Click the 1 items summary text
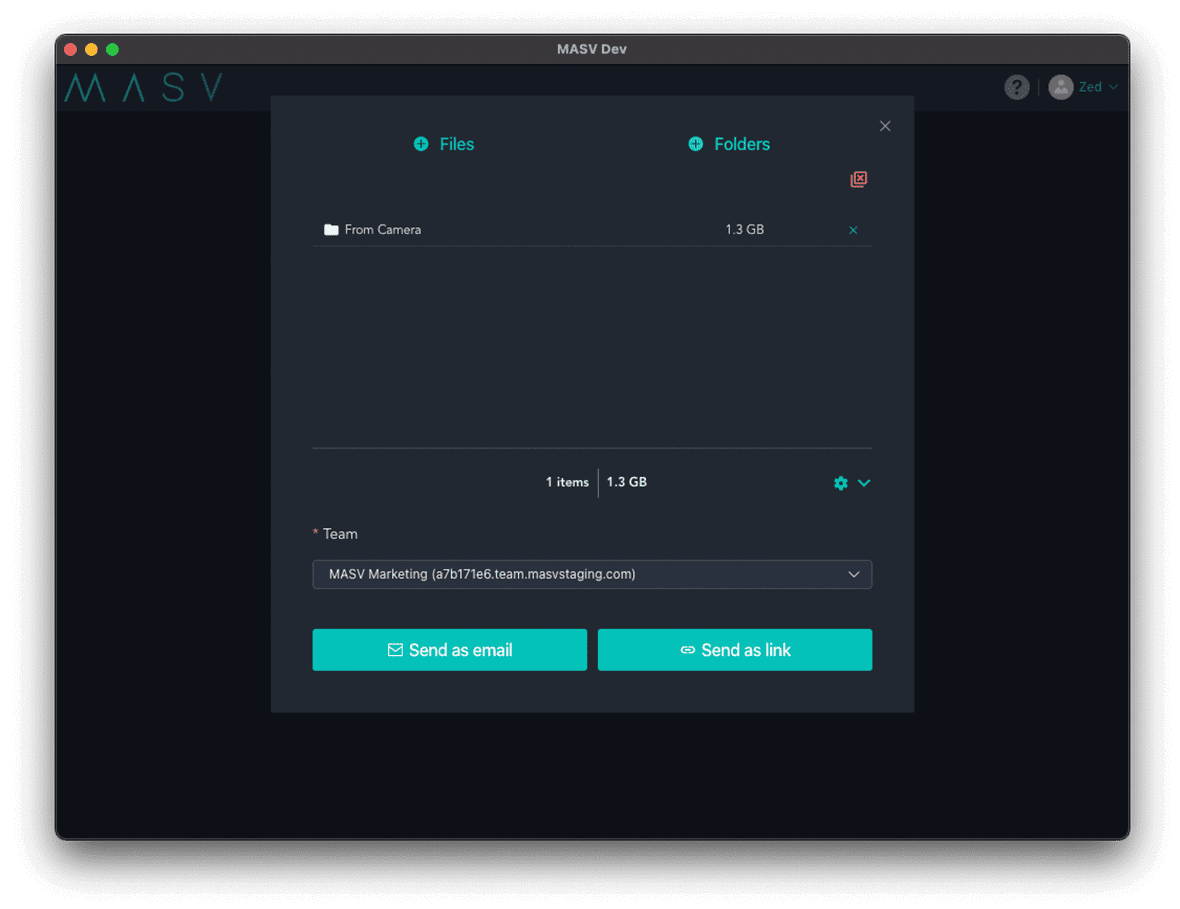1180x909 pixels. [567, 482]
